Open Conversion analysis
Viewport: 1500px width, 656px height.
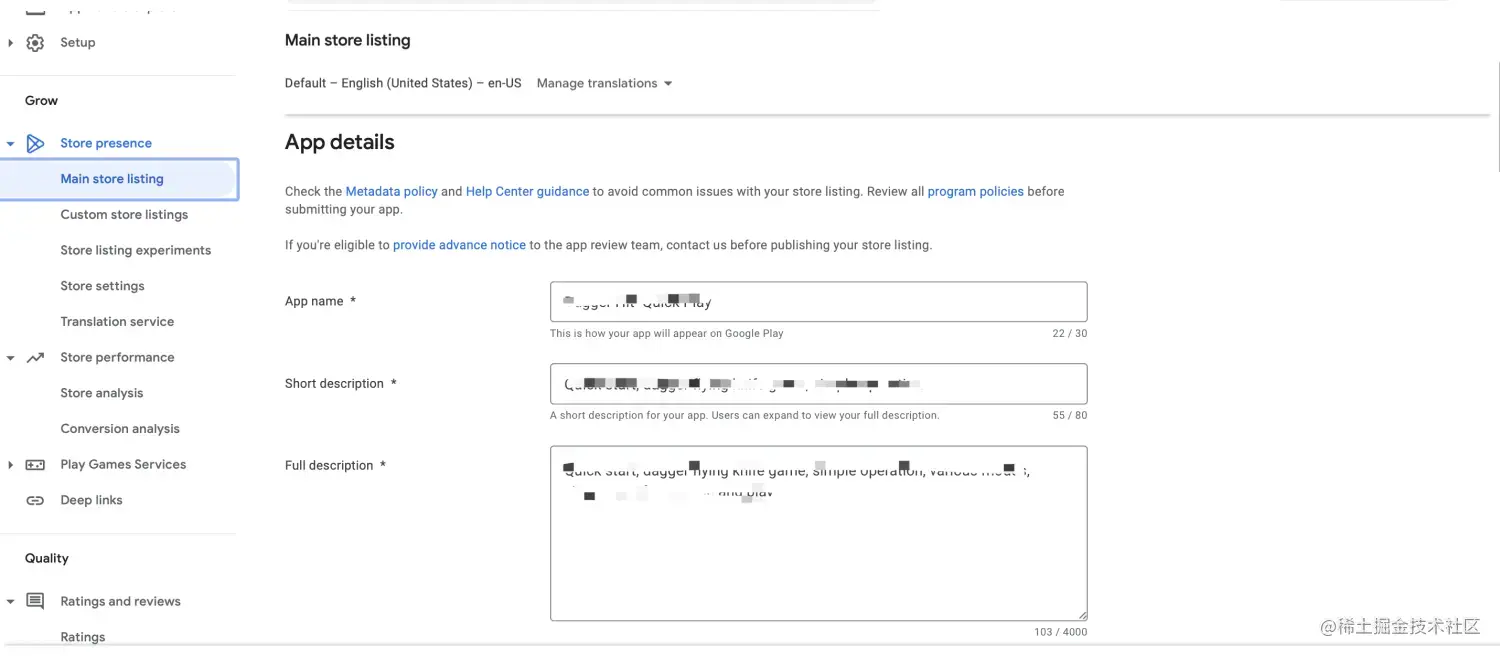(x=120, y=429)
